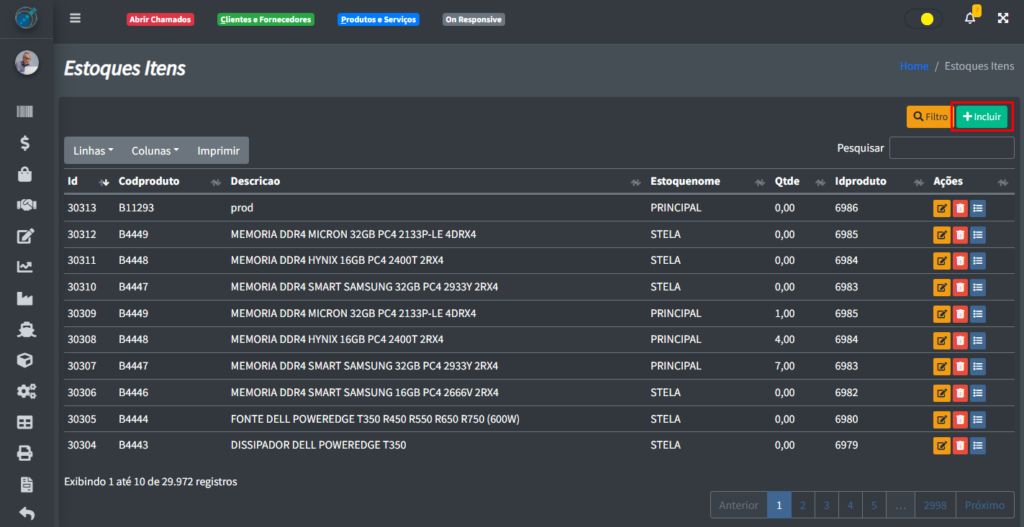Click the Home breadcrumb link

click(x=914, y=66)
